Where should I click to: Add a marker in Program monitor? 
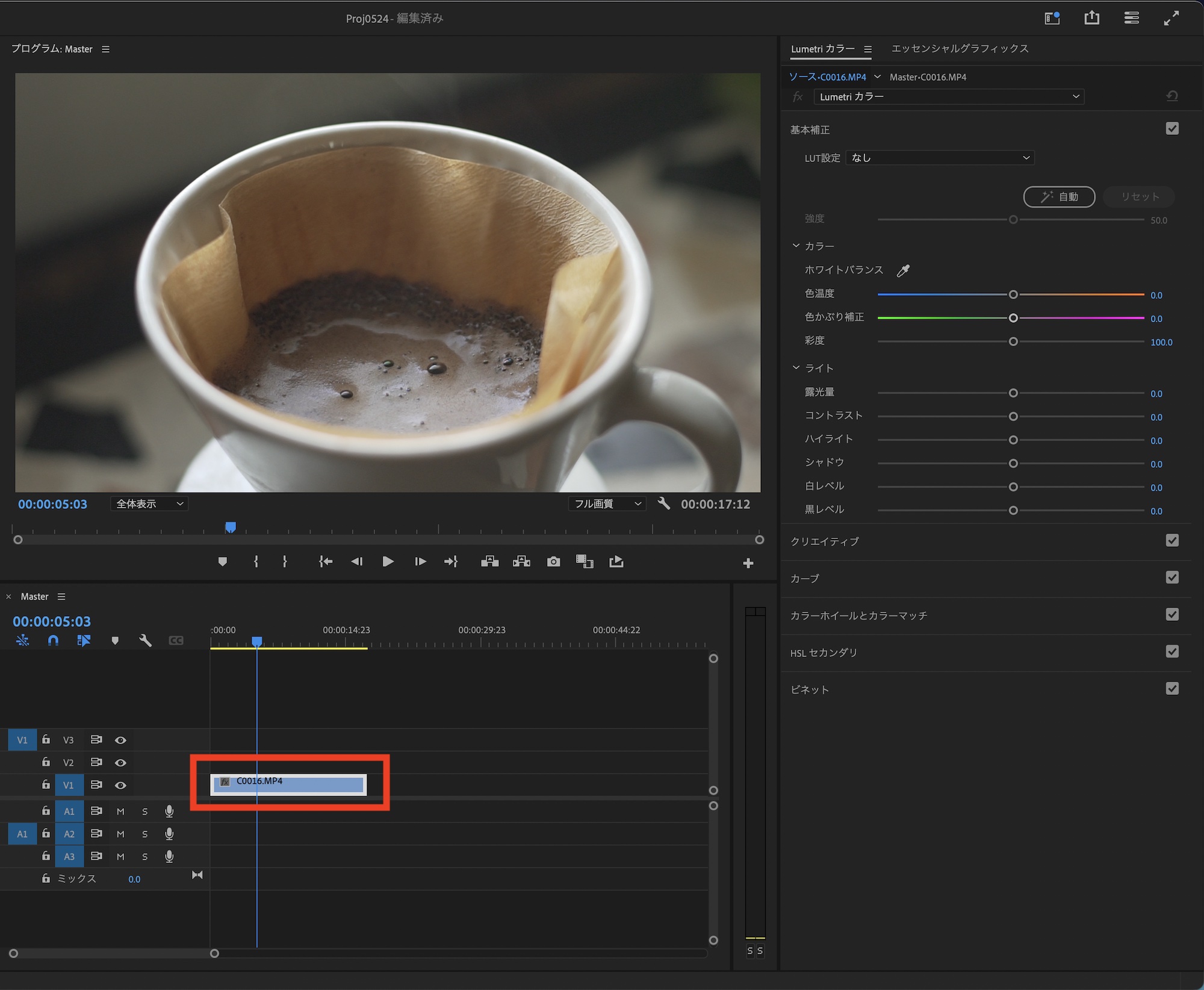click(x=222, y=562)
